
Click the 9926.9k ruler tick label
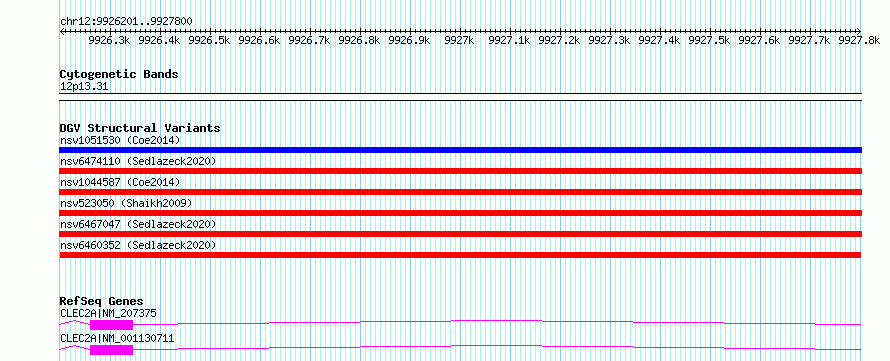pyautogui.click(x=409, y=40)
